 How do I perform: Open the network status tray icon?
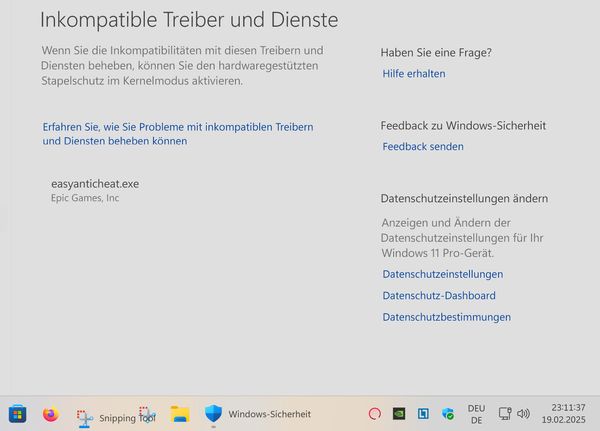(505, 414)
